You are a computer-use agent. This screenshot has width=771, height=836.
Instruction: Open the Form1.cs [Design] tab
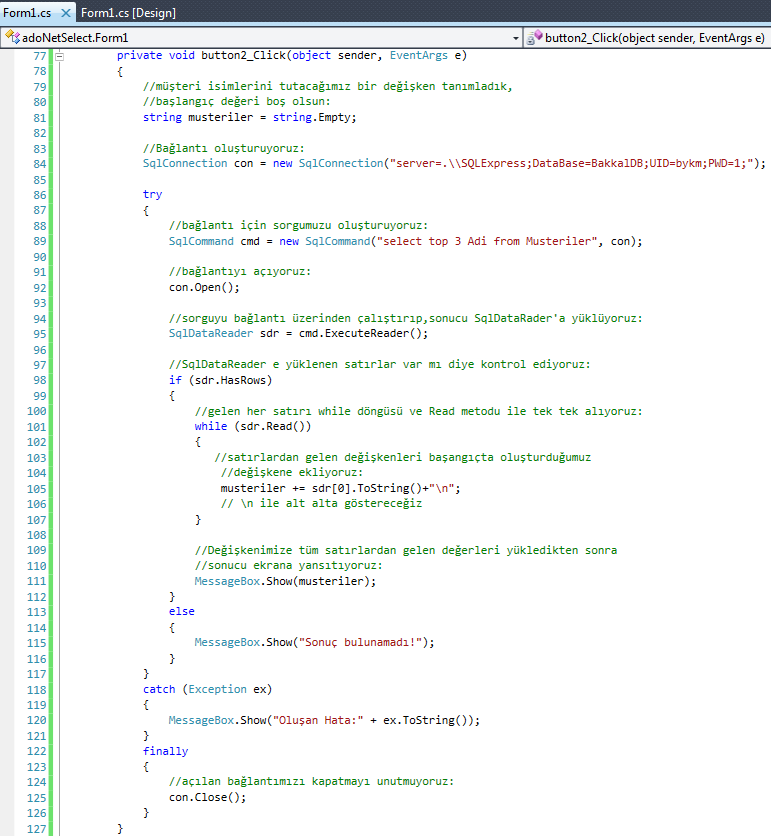(128, 13)
